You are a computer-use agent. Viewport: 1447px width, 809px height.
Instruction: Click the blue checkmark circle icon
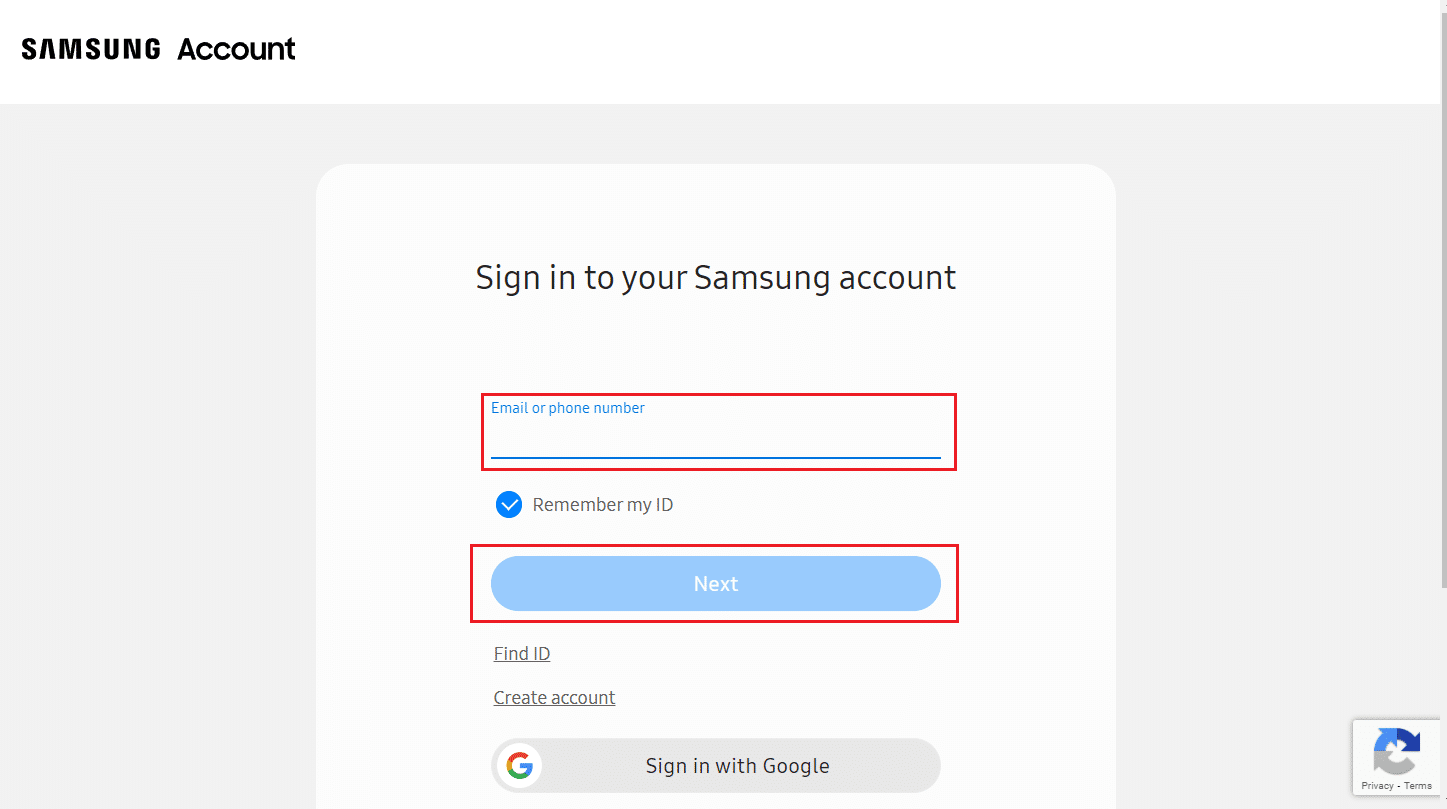pyautogui.click(x=509, y=505)
